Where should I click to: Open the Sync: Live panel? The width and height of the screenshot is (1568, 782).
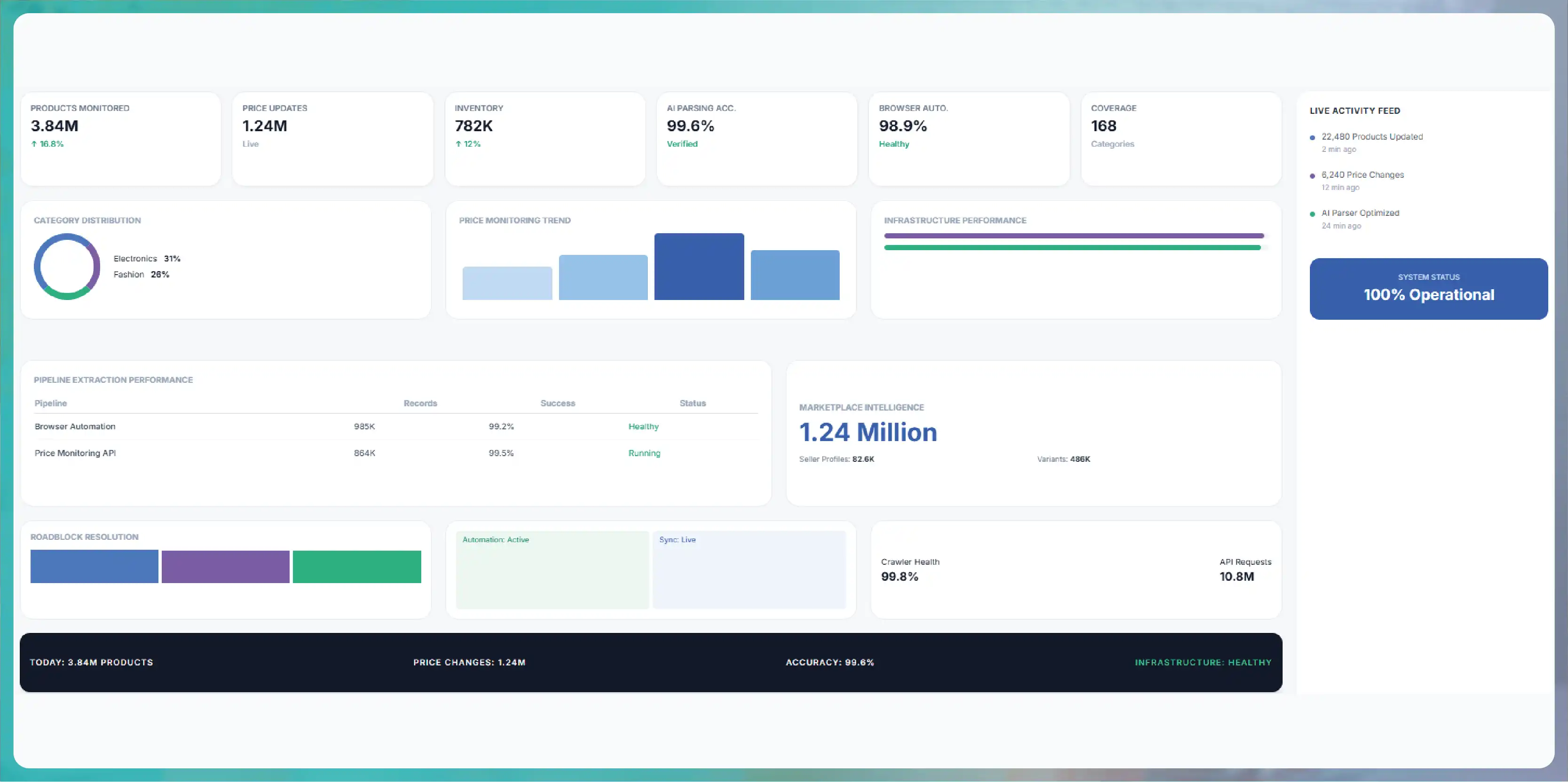click(x=749, y=569)
